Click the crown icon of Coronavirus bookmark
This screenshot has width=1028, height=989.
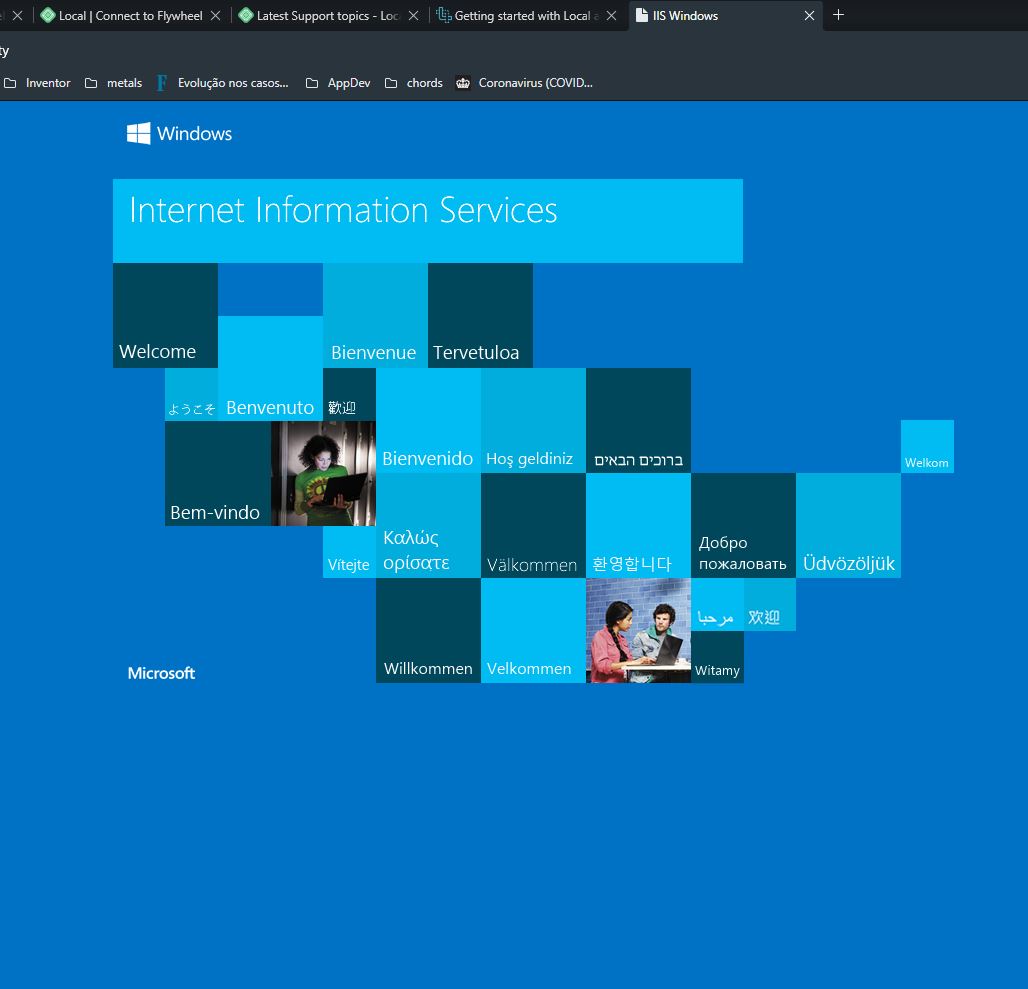pyautogui.click(x=463, y=83)
